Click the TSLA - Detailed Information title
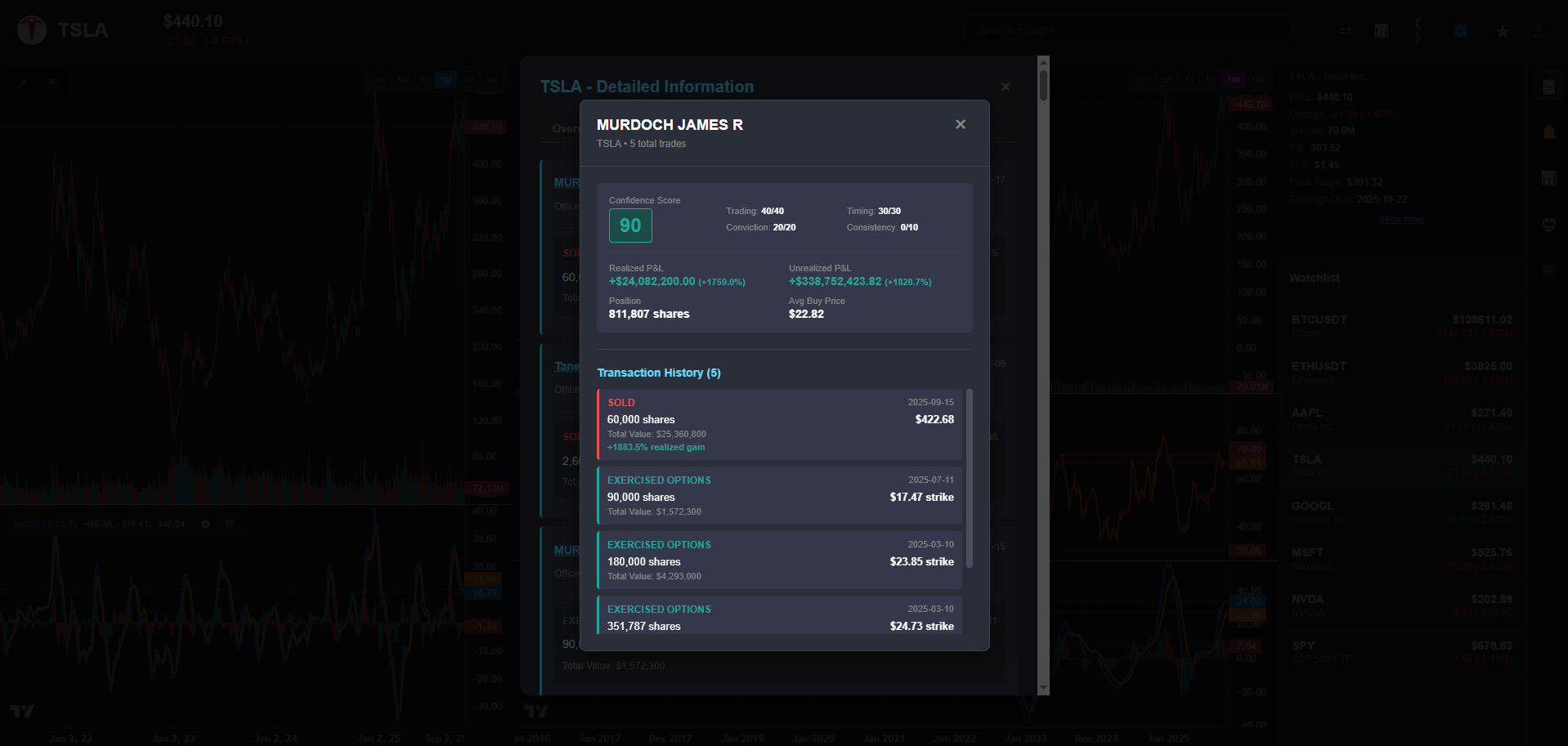Viewport: 1568px width, 746px height. (647, 87)
